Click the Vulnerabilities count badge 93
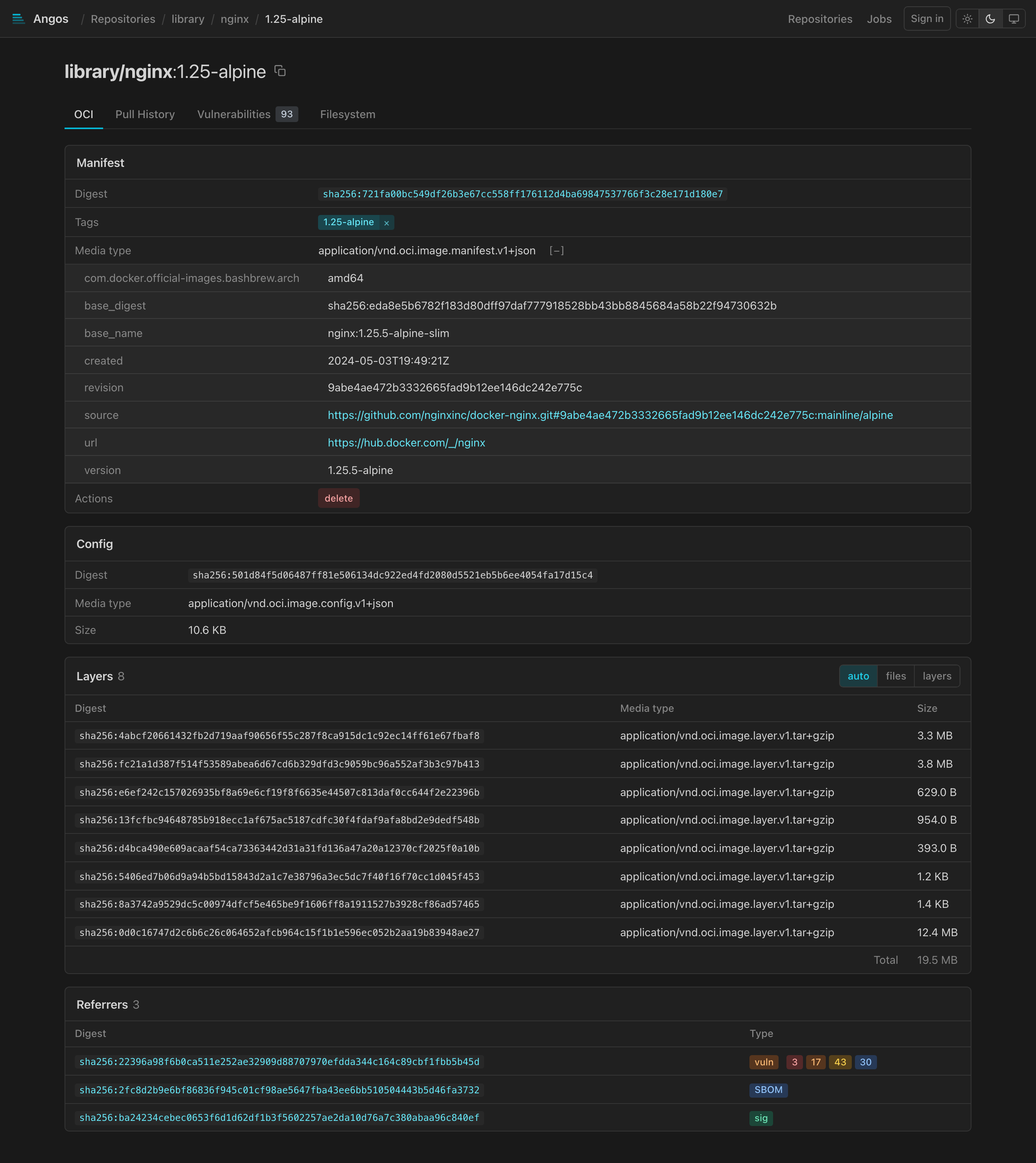1036x1163 pixels. pyautogui.click(x=287, y=115)
